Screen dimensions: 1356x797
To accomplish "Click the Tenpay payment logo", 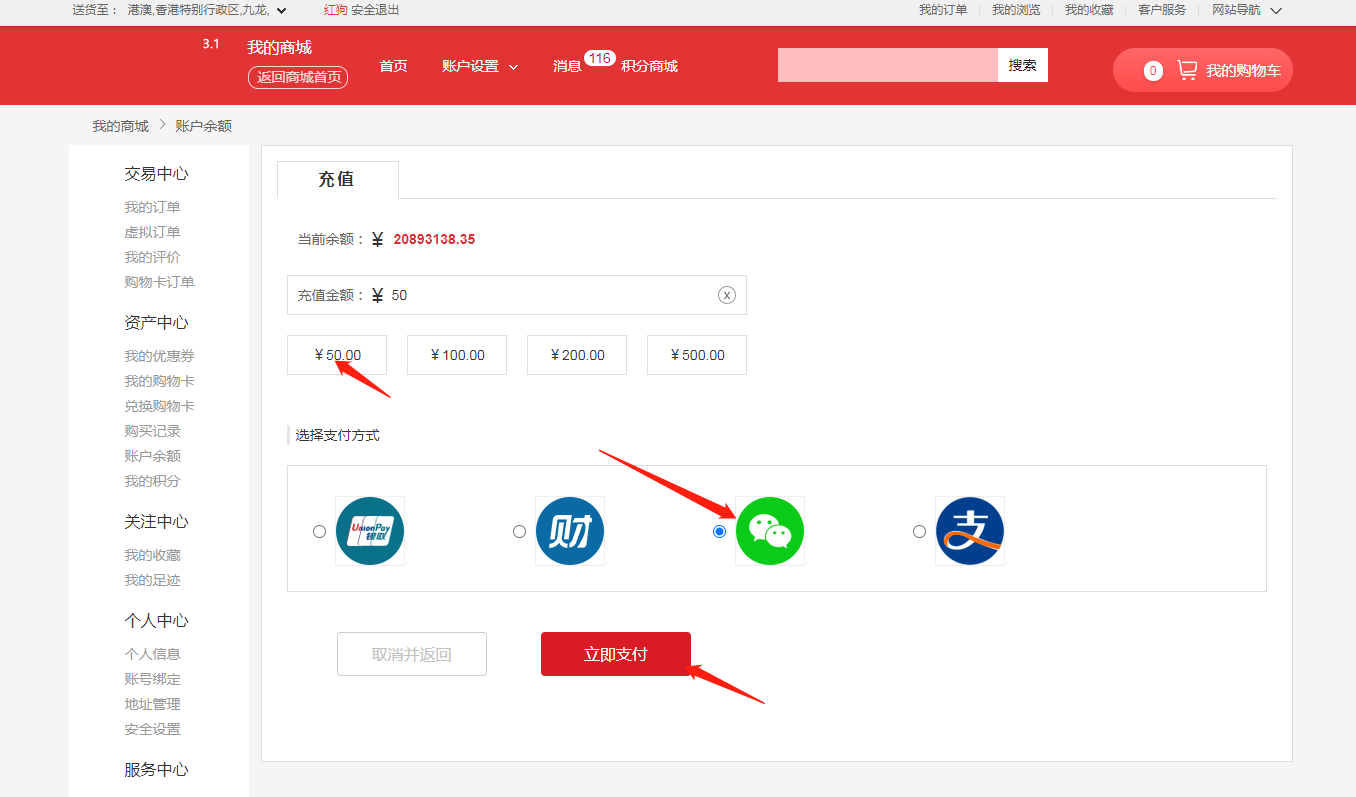I will click(570, 531).
